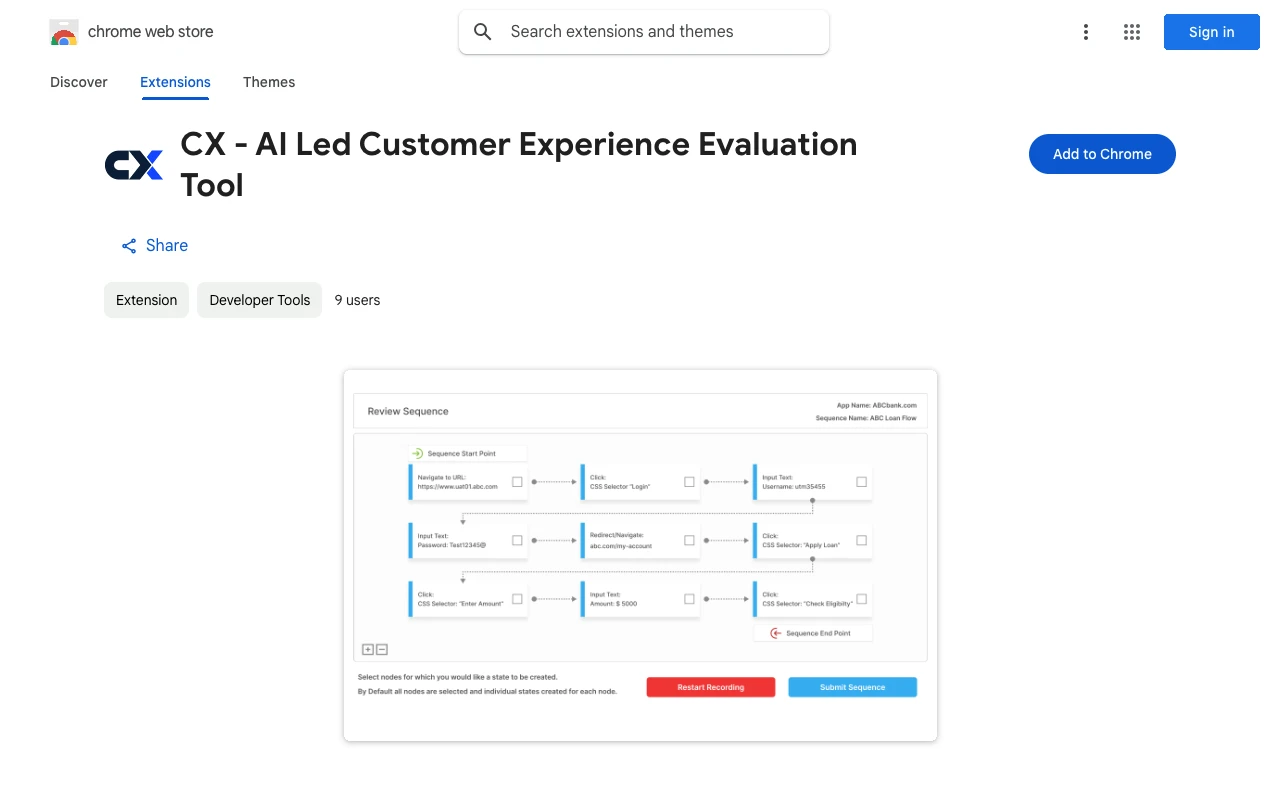
Task: Click the zoom-in plus icon in the preview
Action: 368,649
